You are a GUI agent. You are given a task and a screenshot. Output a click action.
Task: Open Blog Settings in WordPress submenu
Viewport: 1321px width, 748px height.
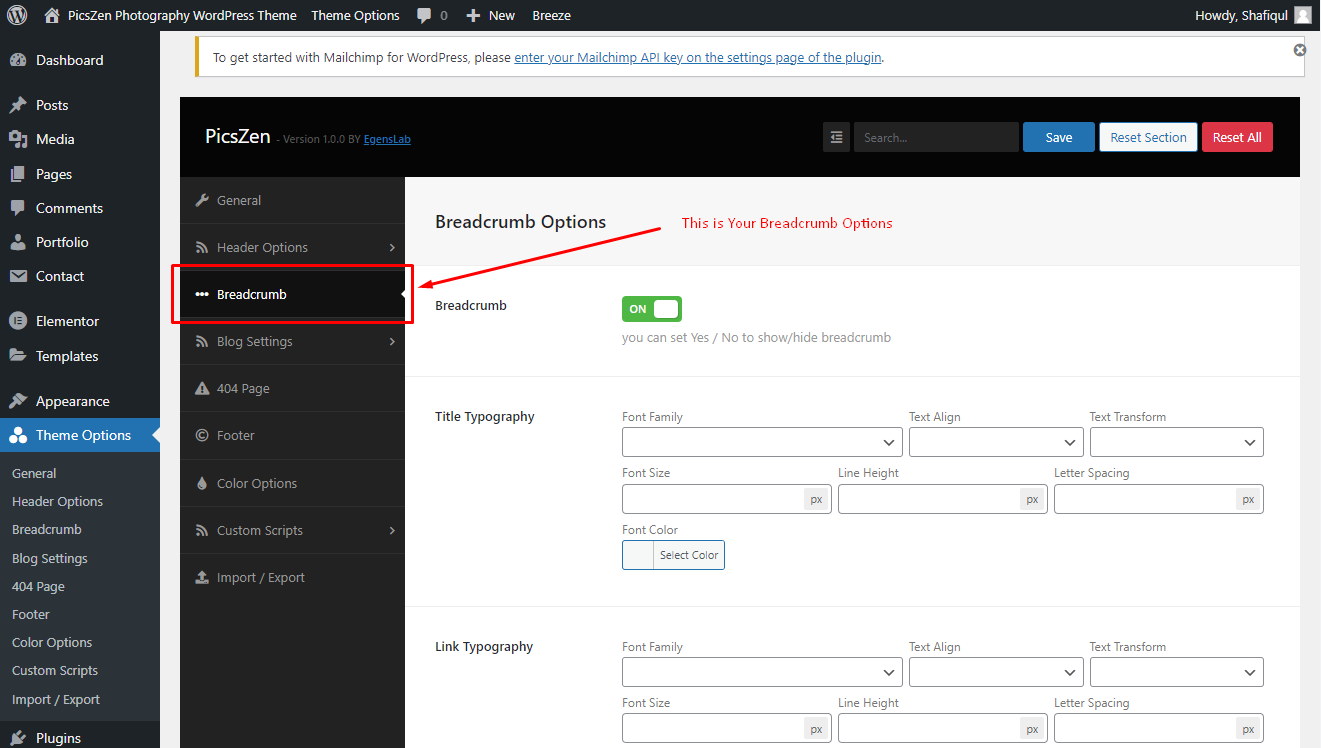tap(50, 558)
